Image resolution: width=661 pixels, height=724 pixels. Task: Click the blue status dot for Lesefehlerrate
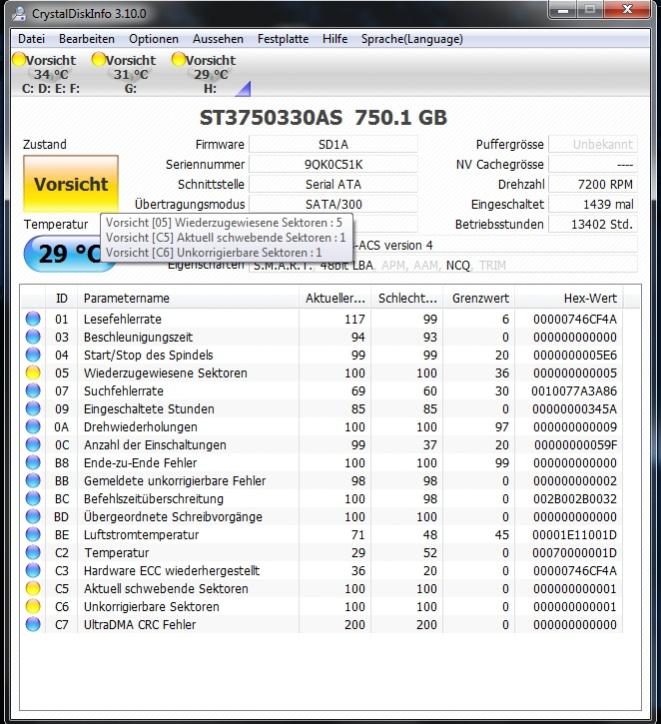point(33,319)
